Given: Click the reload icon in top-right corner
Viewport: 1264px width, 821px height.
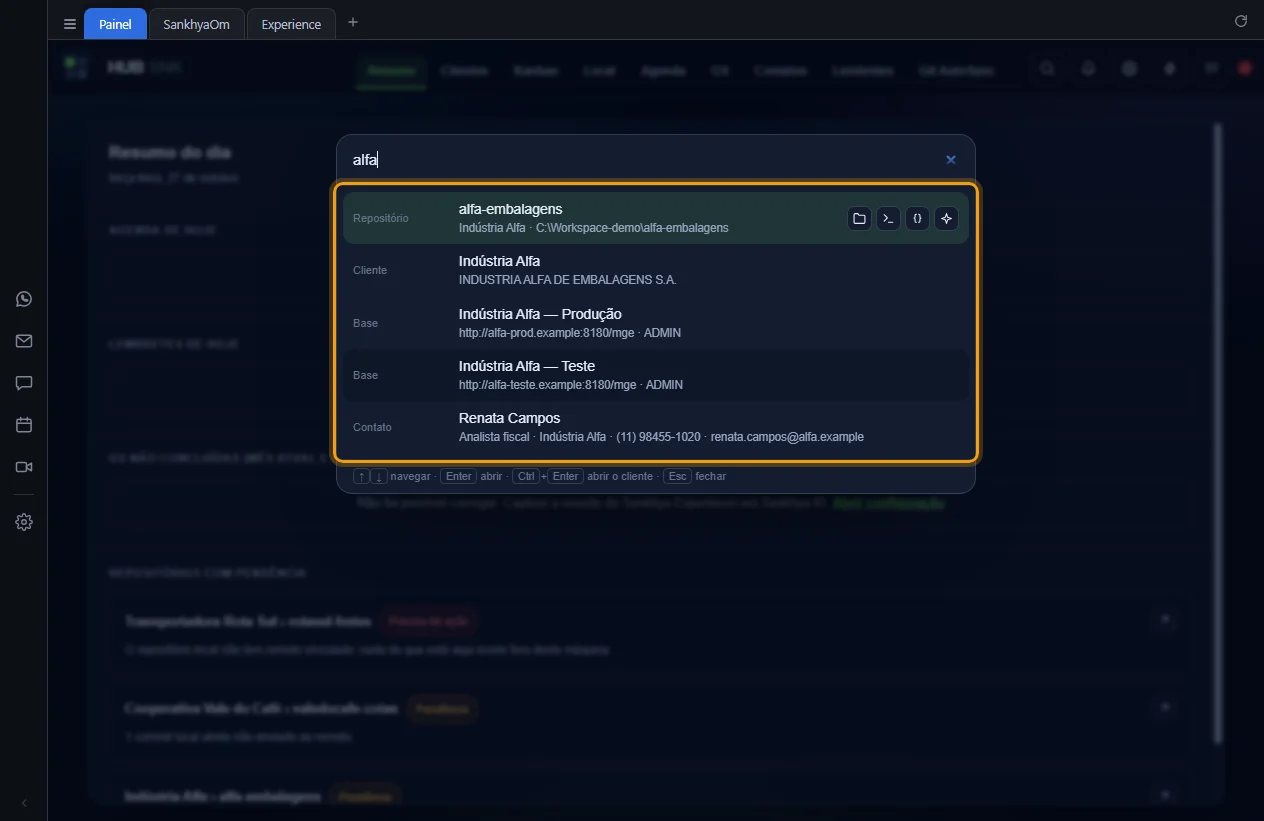Looking at the screenshot, I should click(1241, 21).
